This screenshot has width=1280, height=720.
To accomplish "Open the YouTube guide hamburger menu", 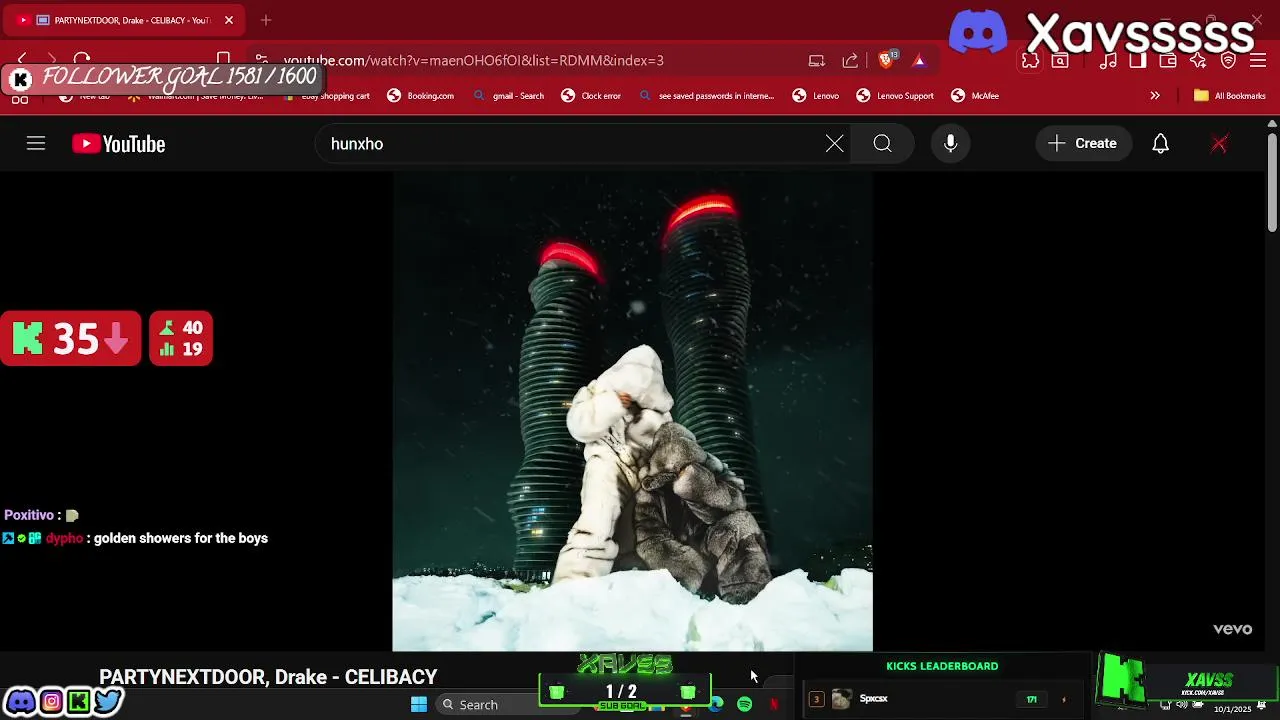I will pyautogui.click(x=36, y=144).
